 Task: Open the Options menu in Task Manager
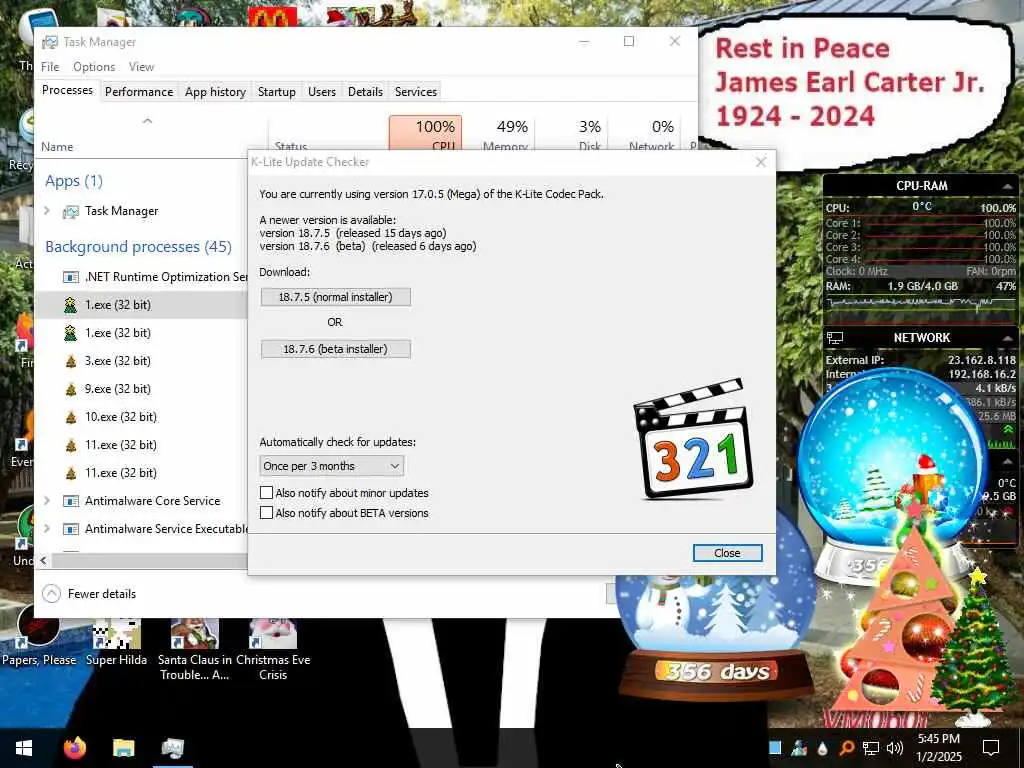coord(94,67)
